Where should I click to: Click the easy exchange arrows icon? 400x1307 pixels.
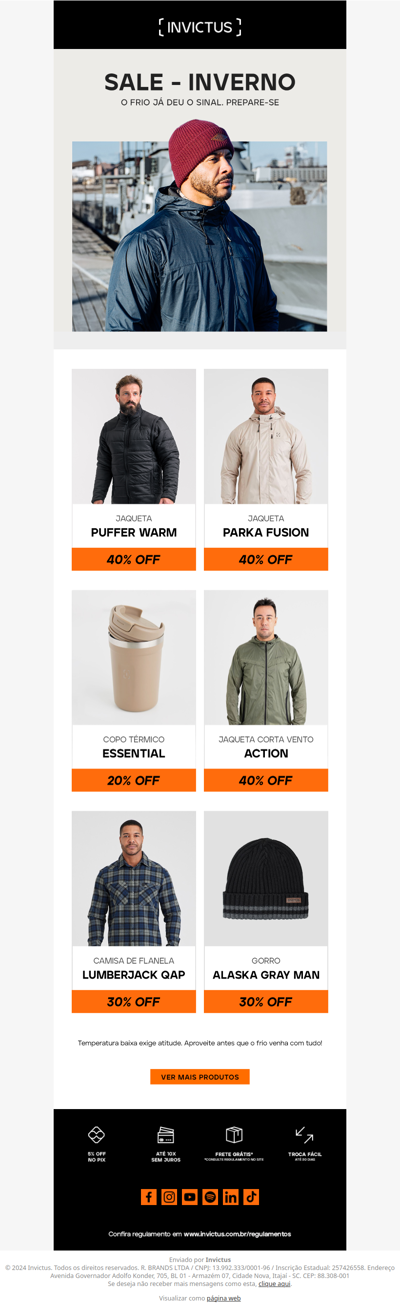pos(304,1134)
